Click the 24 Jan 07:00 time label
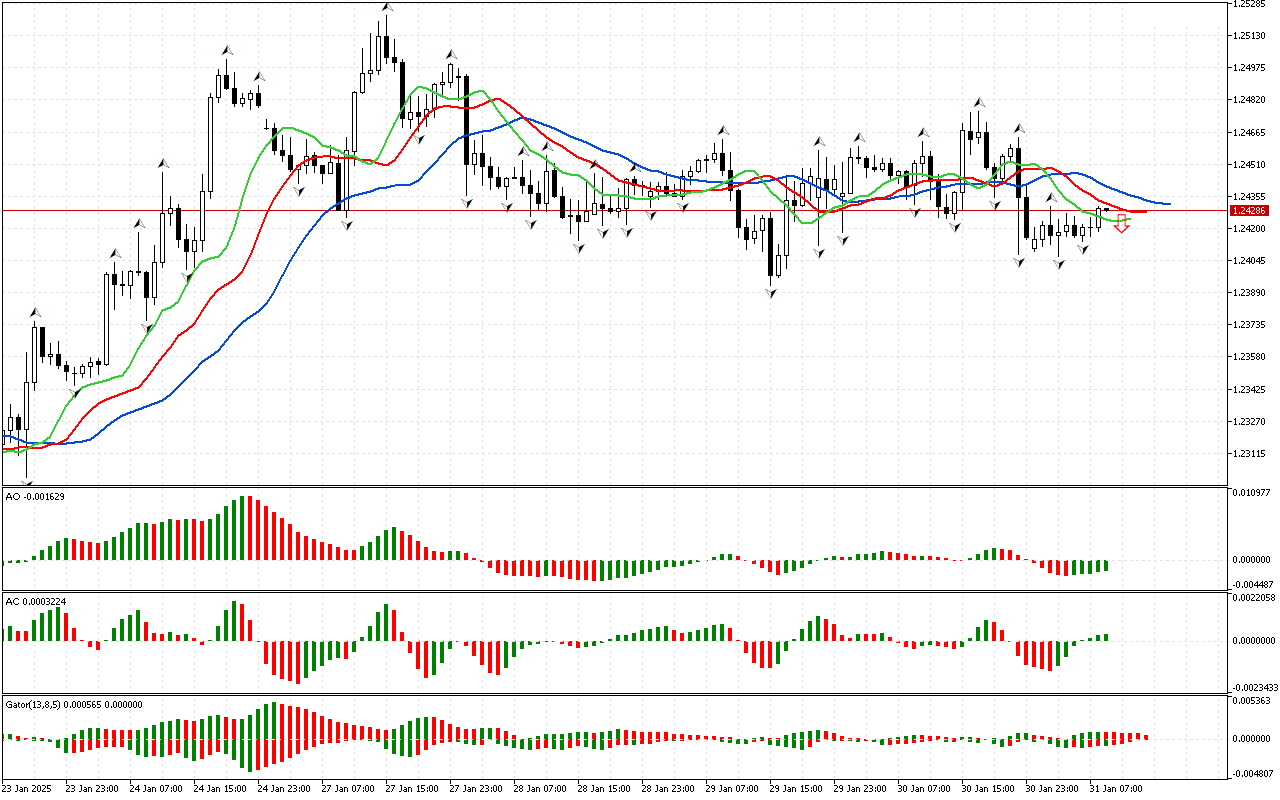1280x800 pixels. 157,789
